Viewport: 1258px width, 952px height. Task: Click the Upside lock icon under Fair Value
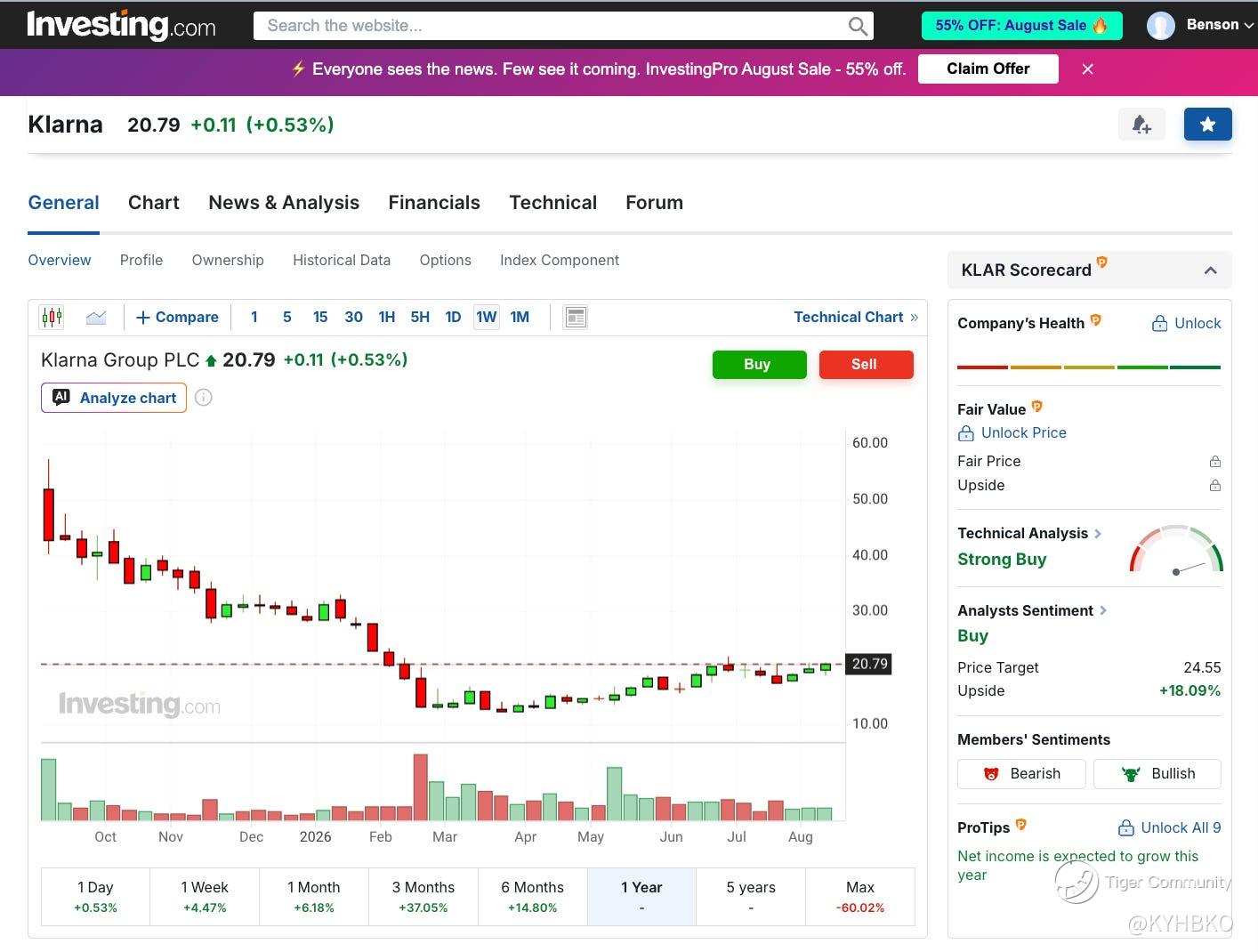1215,486
